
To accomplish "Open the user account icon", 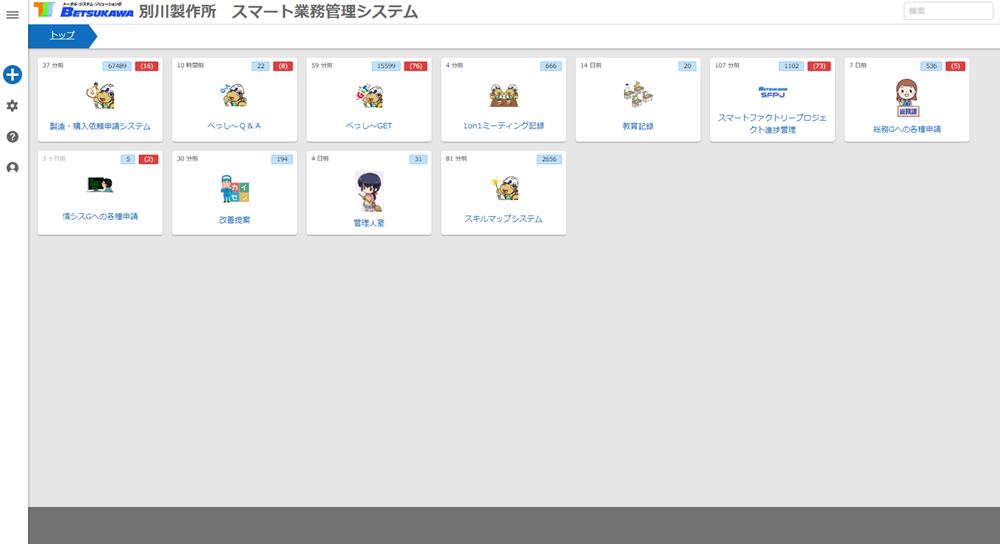I will pos(13,168).
